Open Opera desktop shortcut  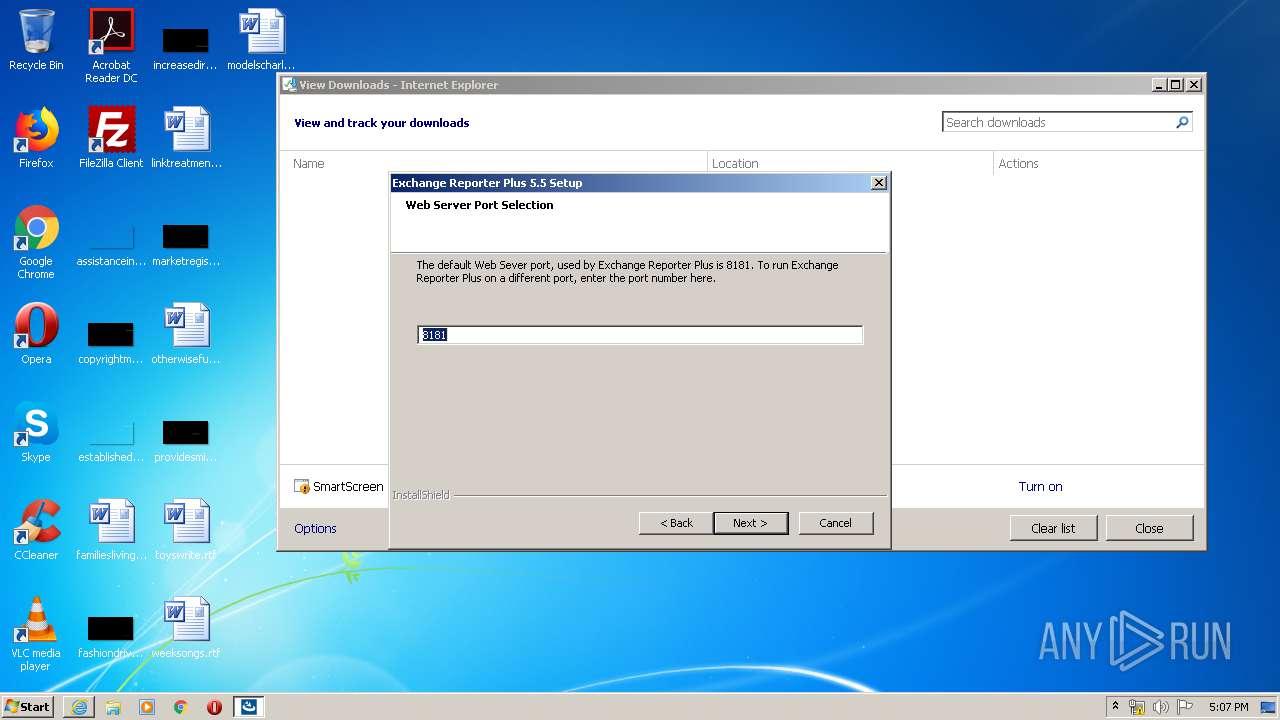click(x=36, y=334)
